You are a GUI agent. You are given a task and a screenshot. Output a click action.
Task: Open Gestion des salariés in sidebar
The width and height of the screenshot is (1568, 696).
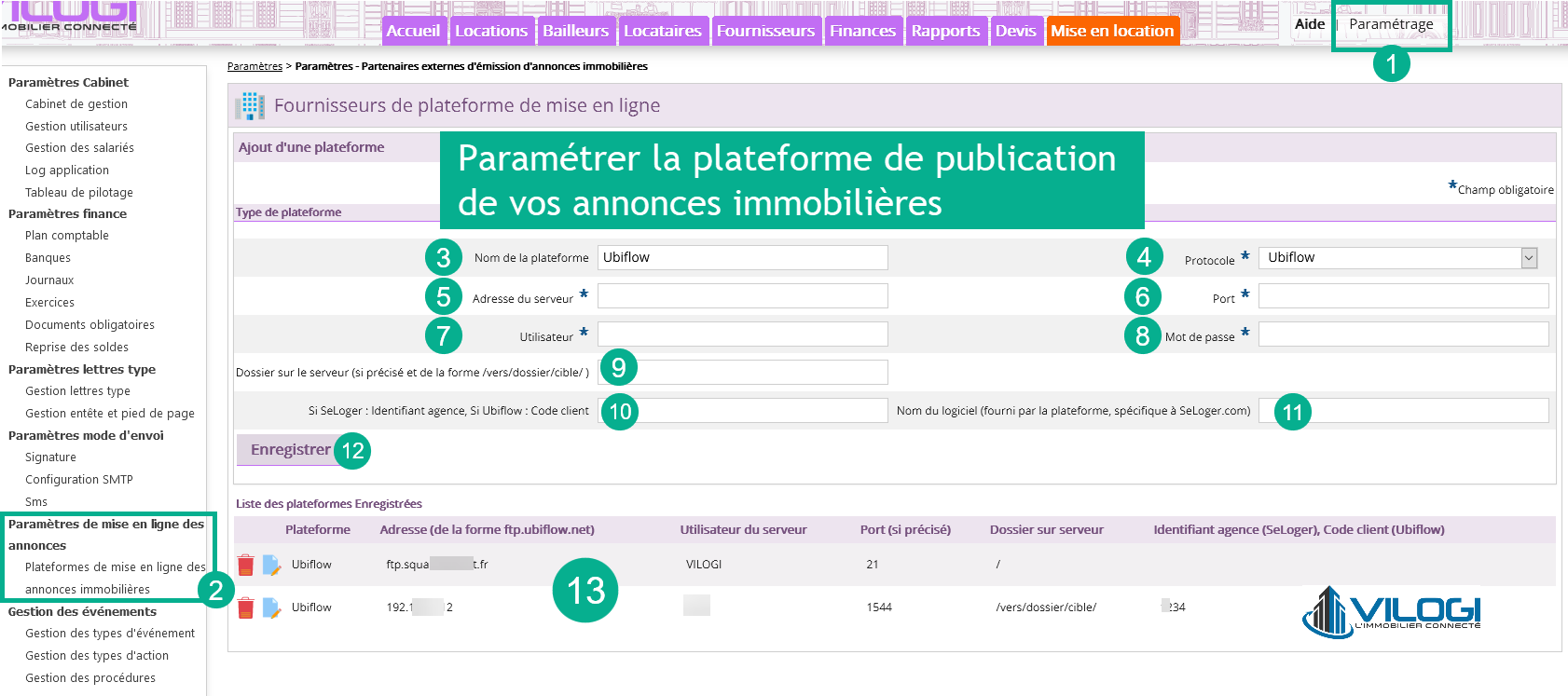pos(79,148)
